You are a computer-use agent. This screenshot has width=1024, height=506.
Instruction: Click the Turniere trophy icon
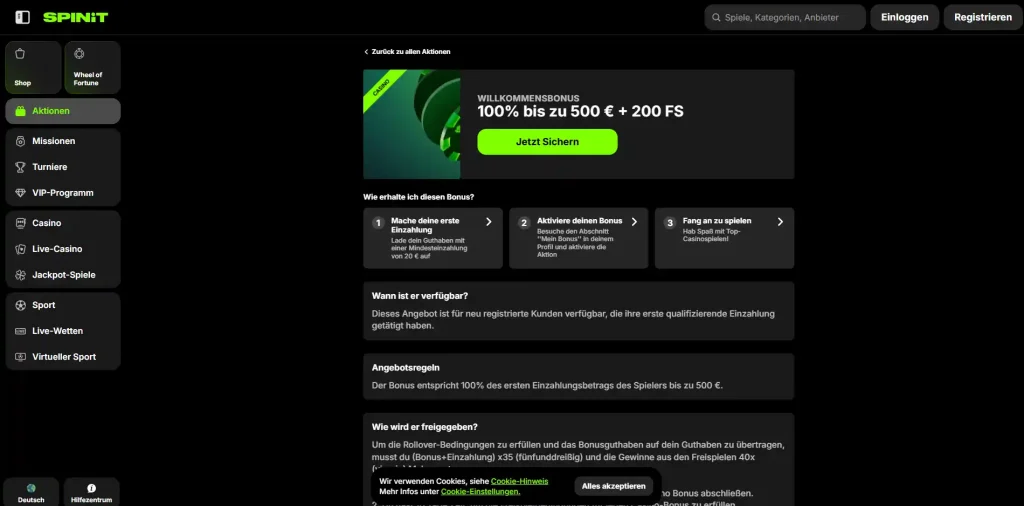20,167
